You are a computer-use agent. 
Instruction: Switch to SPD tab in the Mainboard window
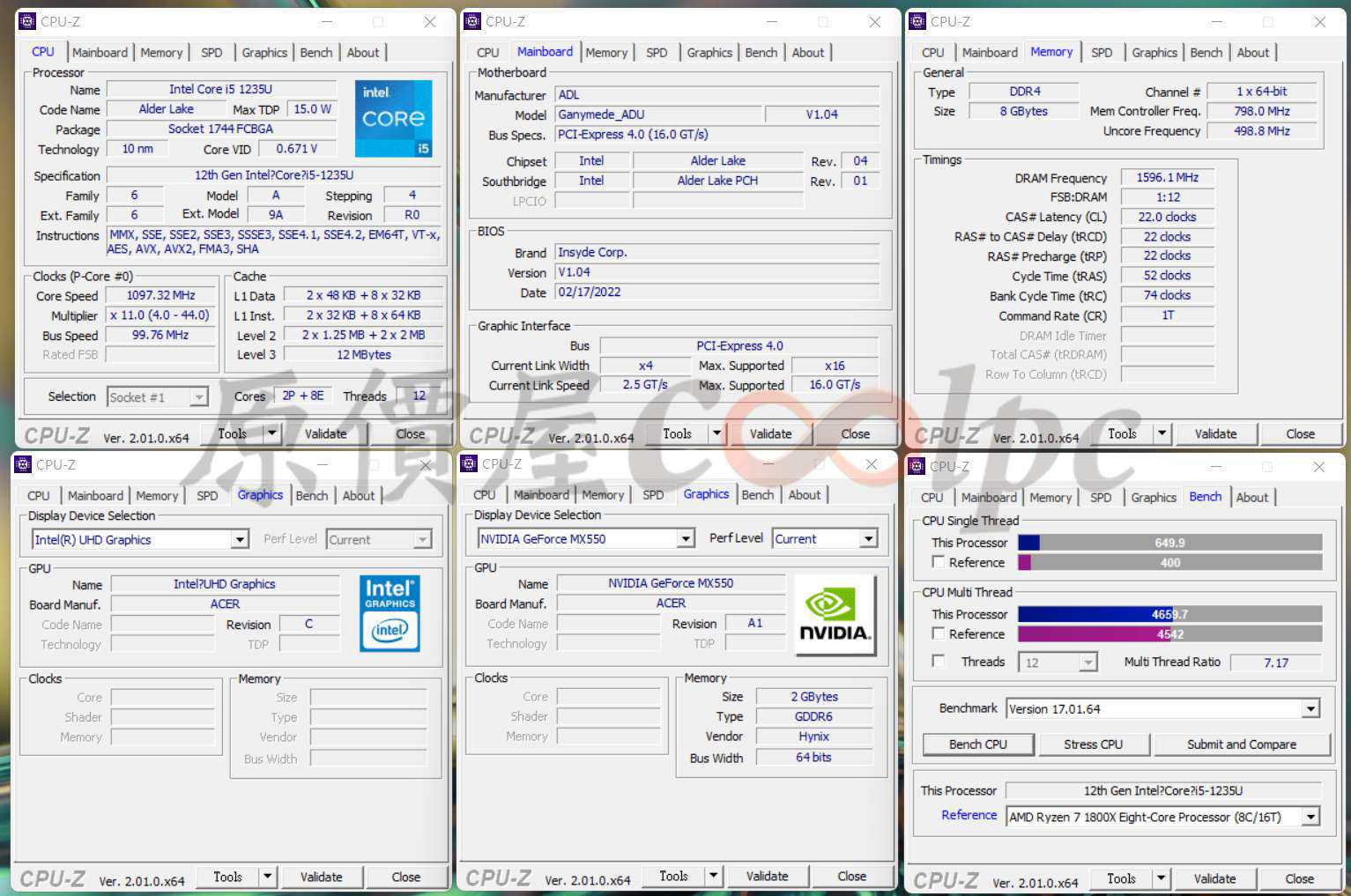[657, 53]
